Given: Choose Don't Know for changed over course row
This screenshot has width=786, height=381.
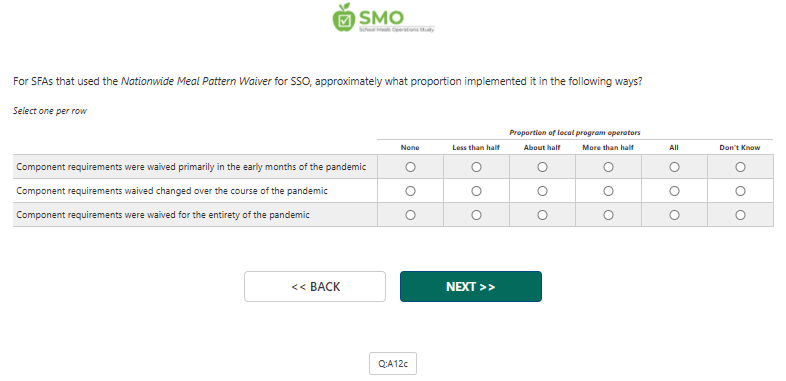Looking at the screenshot, I should [740, 191].
